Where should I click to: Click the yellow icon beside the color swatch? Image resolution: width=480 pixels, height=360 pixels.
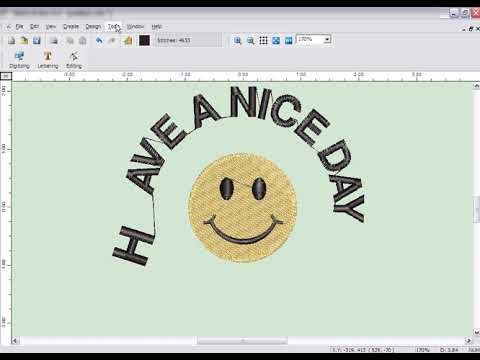(128, 41)
